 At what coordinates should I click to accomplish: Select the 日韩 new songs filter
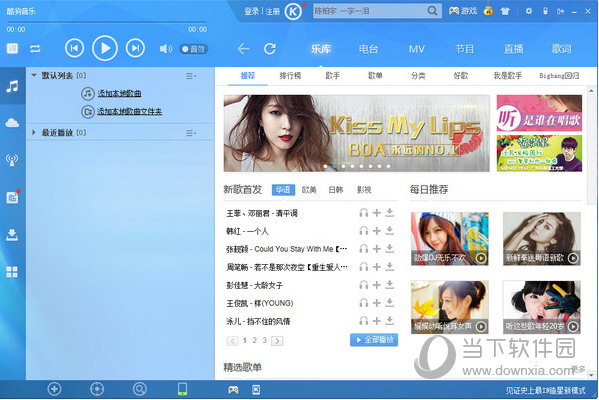coord(336,189)
